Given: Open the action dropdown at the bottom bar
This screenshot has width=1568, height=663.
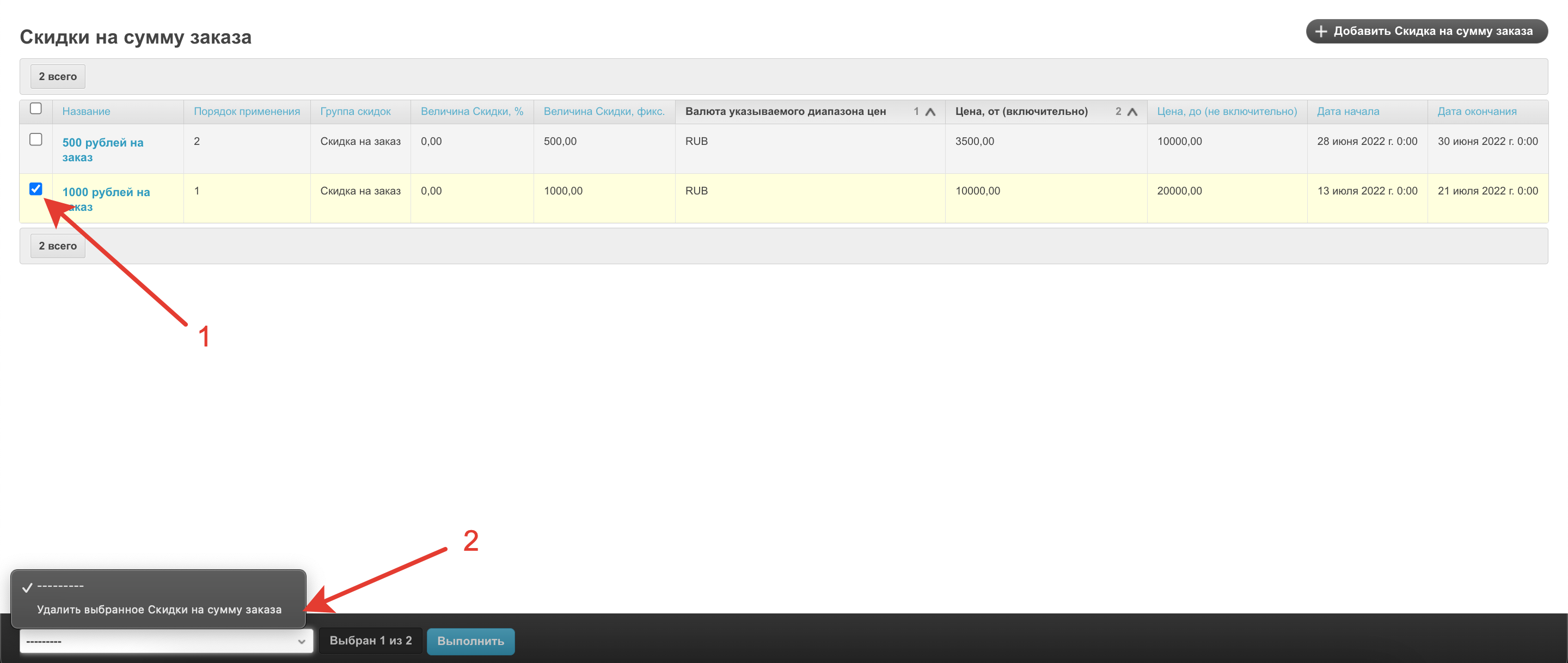Looking at the screenshot, I should (166, 641).
